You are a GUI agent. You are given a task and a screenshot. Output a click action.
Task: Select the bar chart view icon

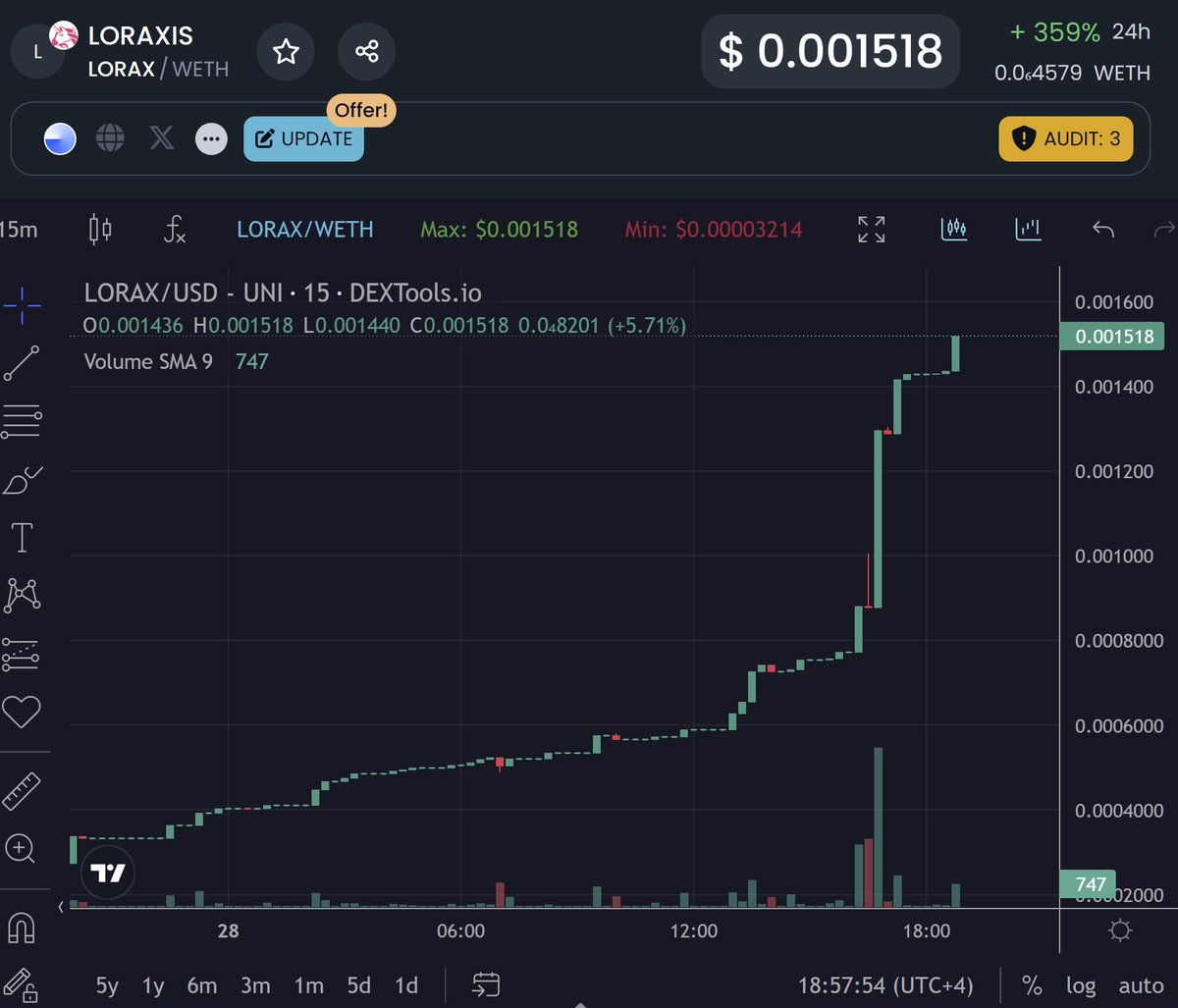click(x=1028, y=230)
